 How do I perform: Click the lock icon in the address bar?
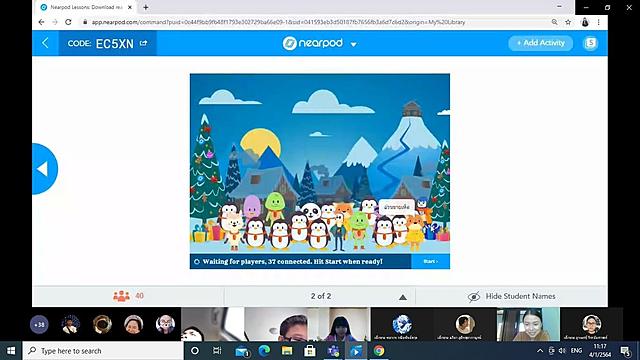(85, 22)
